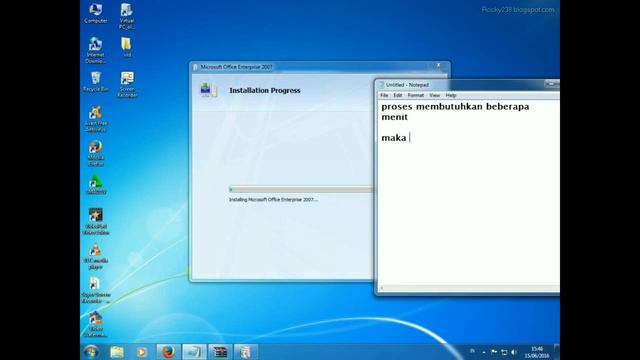
Task: Switch to WinRAR taskbar button
Action: coord(220,352)
